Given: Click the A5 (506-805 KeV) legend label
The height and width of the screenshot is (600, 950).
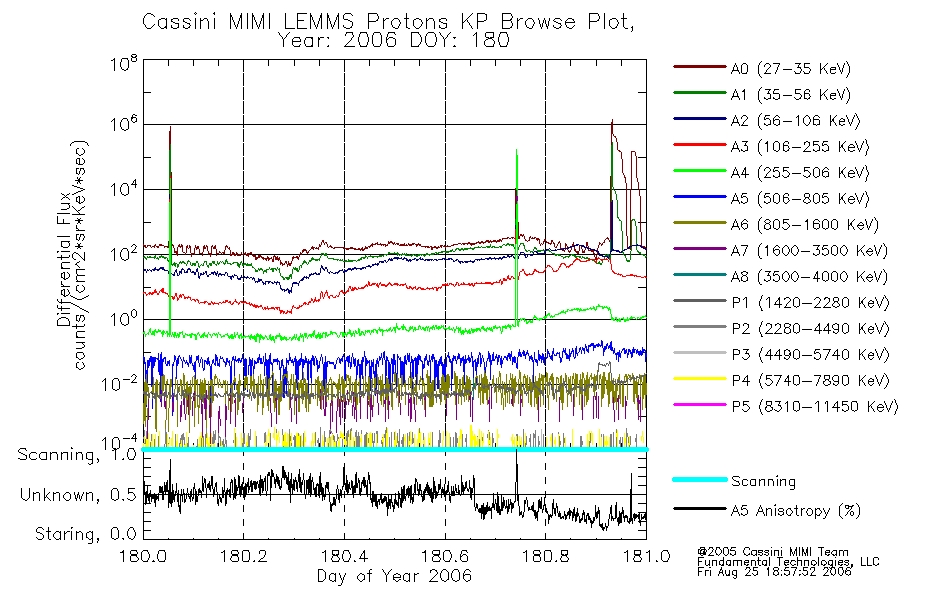Looking at the screenshot, I should click(x=800, y=199).
